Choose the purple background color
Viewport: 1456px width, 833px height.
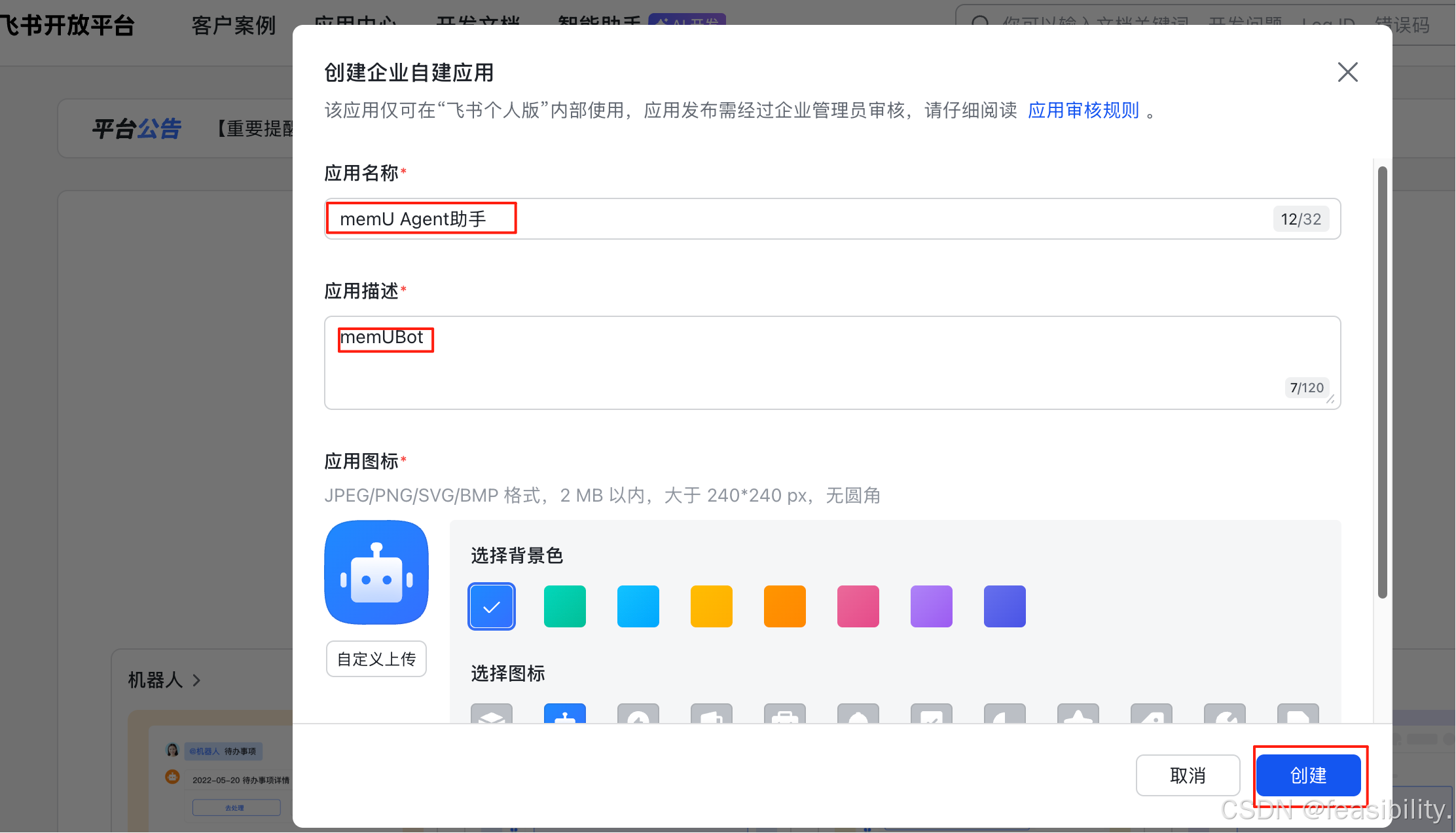(931, 606)
